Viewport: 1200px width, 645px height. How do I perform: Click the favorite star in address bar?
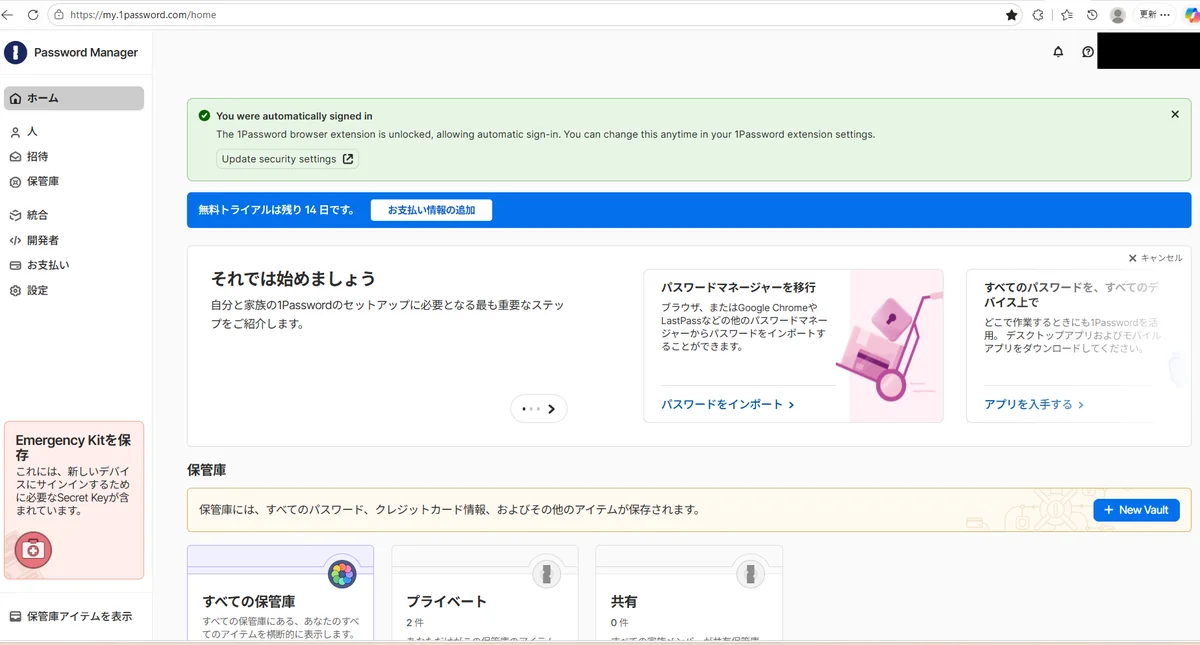tap(1012, 15)
